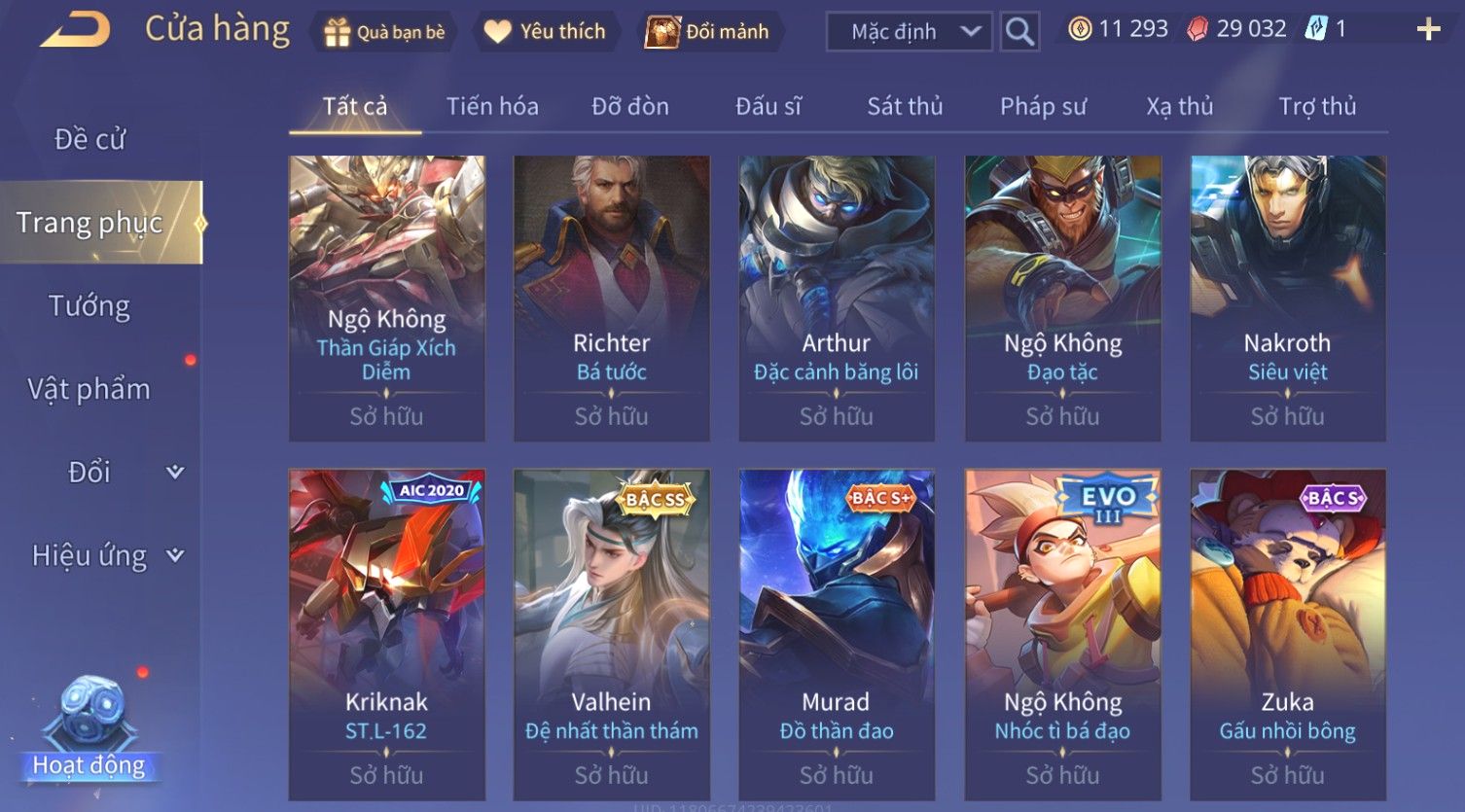1465x812 pixels.
Task: Open Vật phẩm in the sidebar
Action: pyautogui.click(x=89, y=389)
